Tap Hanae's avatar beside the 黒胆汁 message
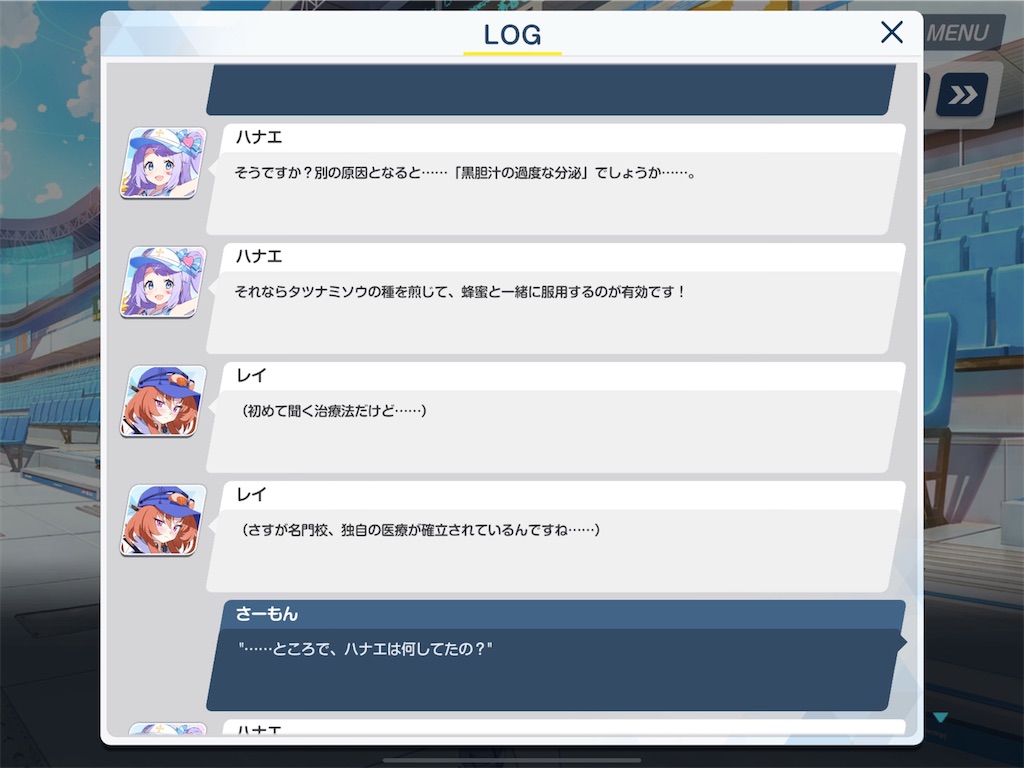This screenshot has width=1024, height=768. pos(163,163)
